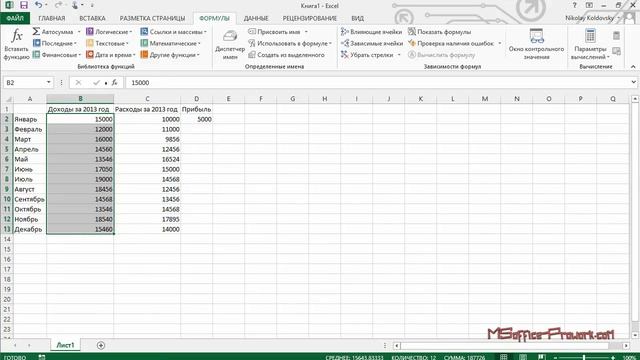Open Logical (Логические) functions list
This screenshot has height=360, width=640.
[x=109, y=32]
